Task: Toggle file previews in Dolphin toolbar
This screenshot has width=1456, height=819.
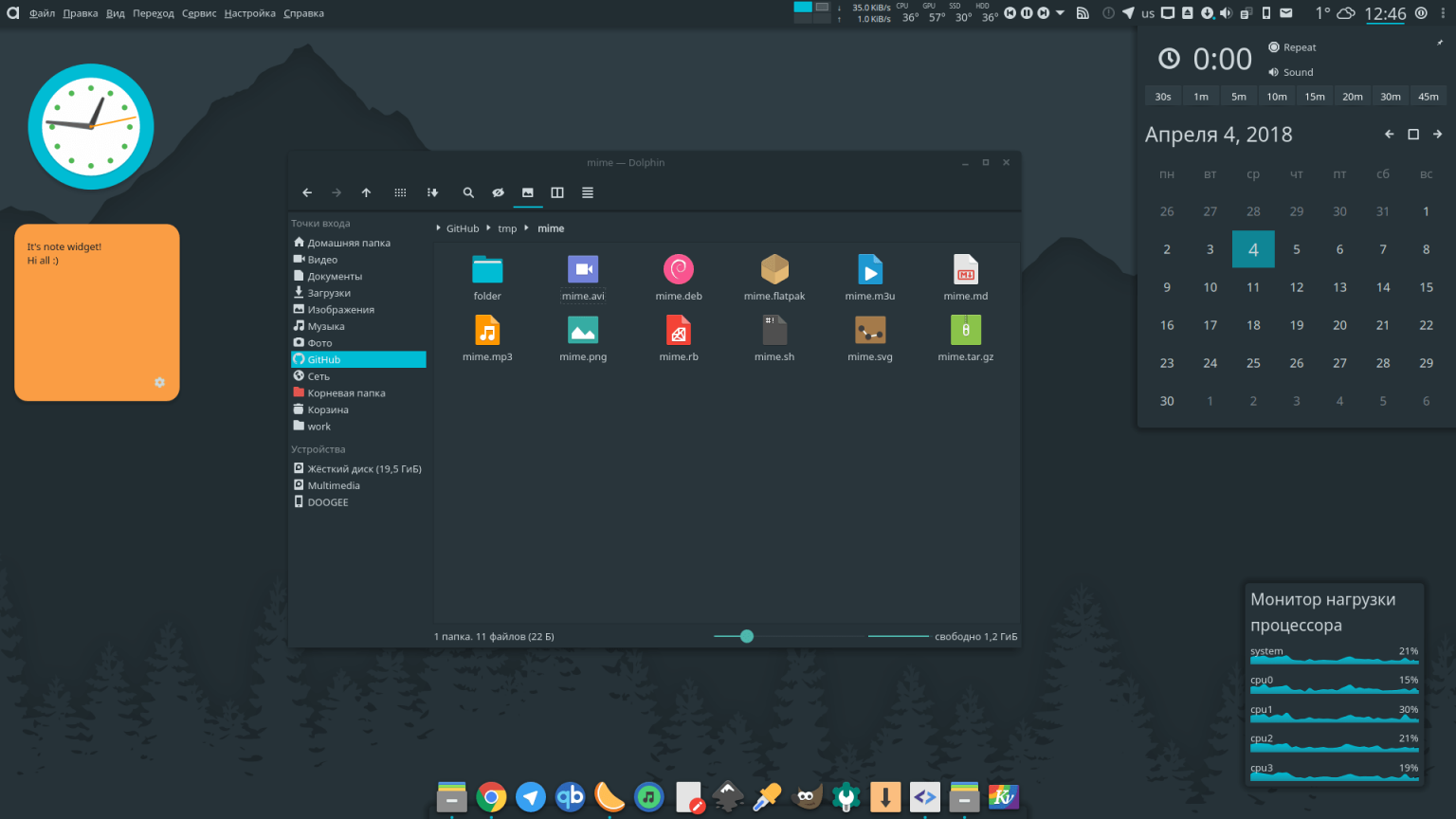Action: pos(528,192)
